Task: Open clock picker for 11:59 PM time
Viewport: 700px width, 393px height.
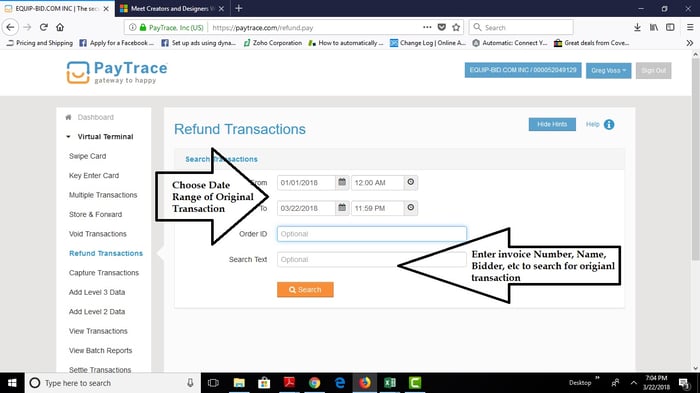Action: (411, 208)
